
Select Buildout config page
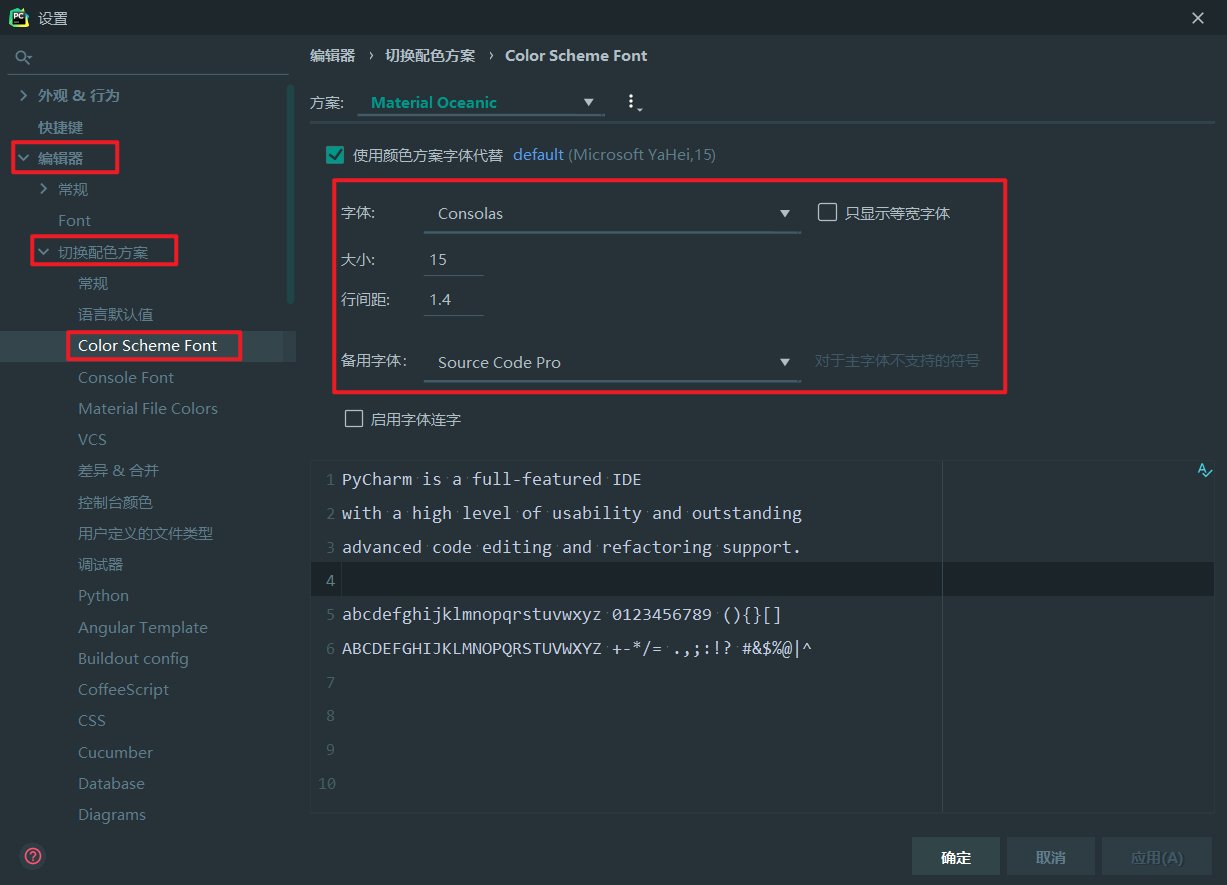point(133,658)
